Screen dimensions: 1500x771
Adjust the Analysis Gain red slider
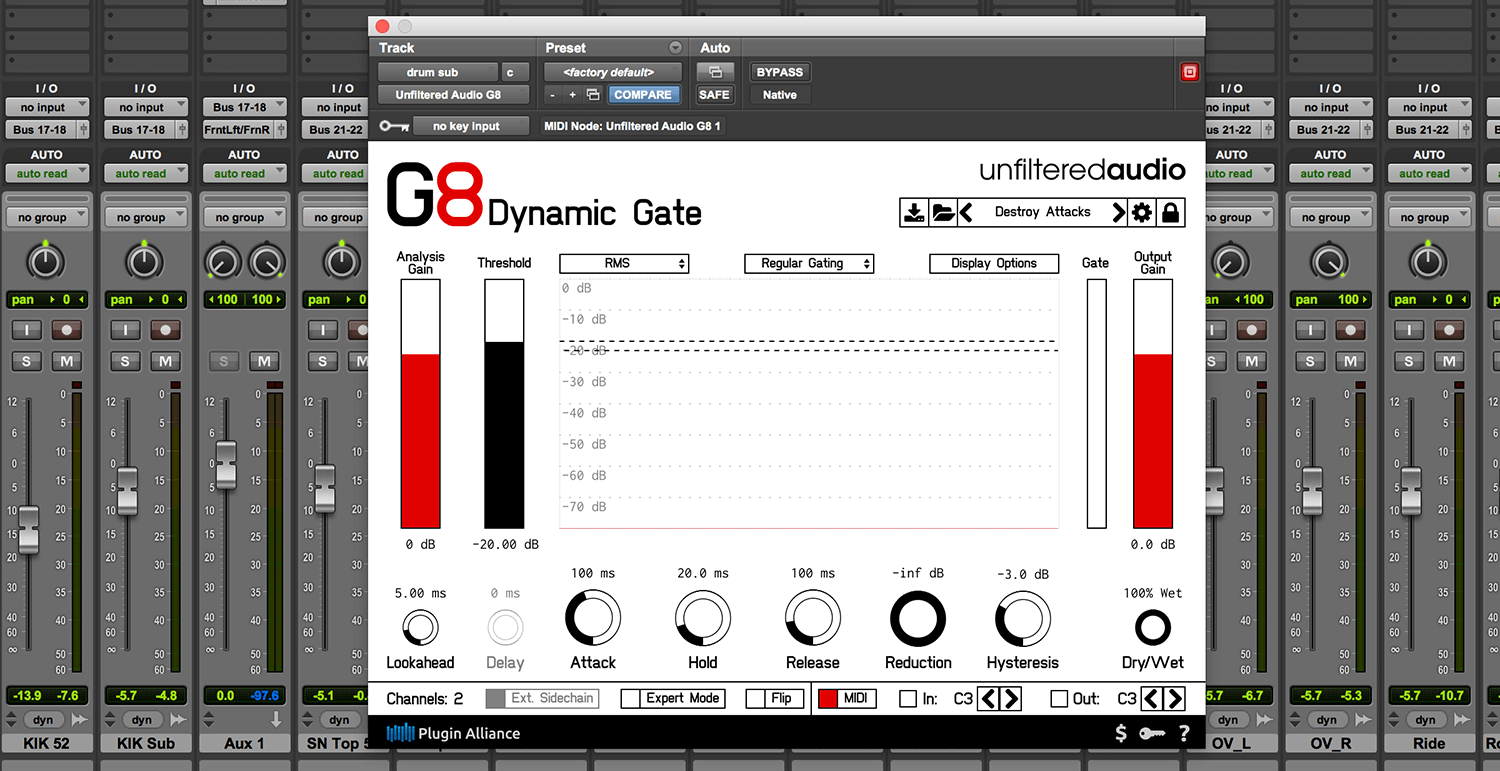click(420, 403)
